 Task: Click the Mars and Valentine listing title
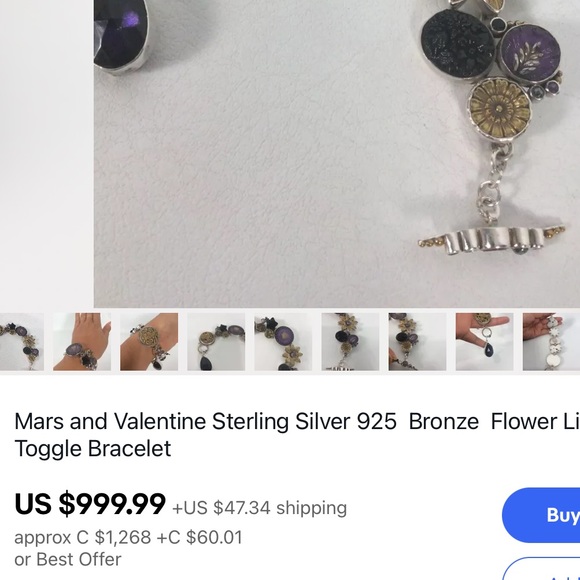(297, 435)
